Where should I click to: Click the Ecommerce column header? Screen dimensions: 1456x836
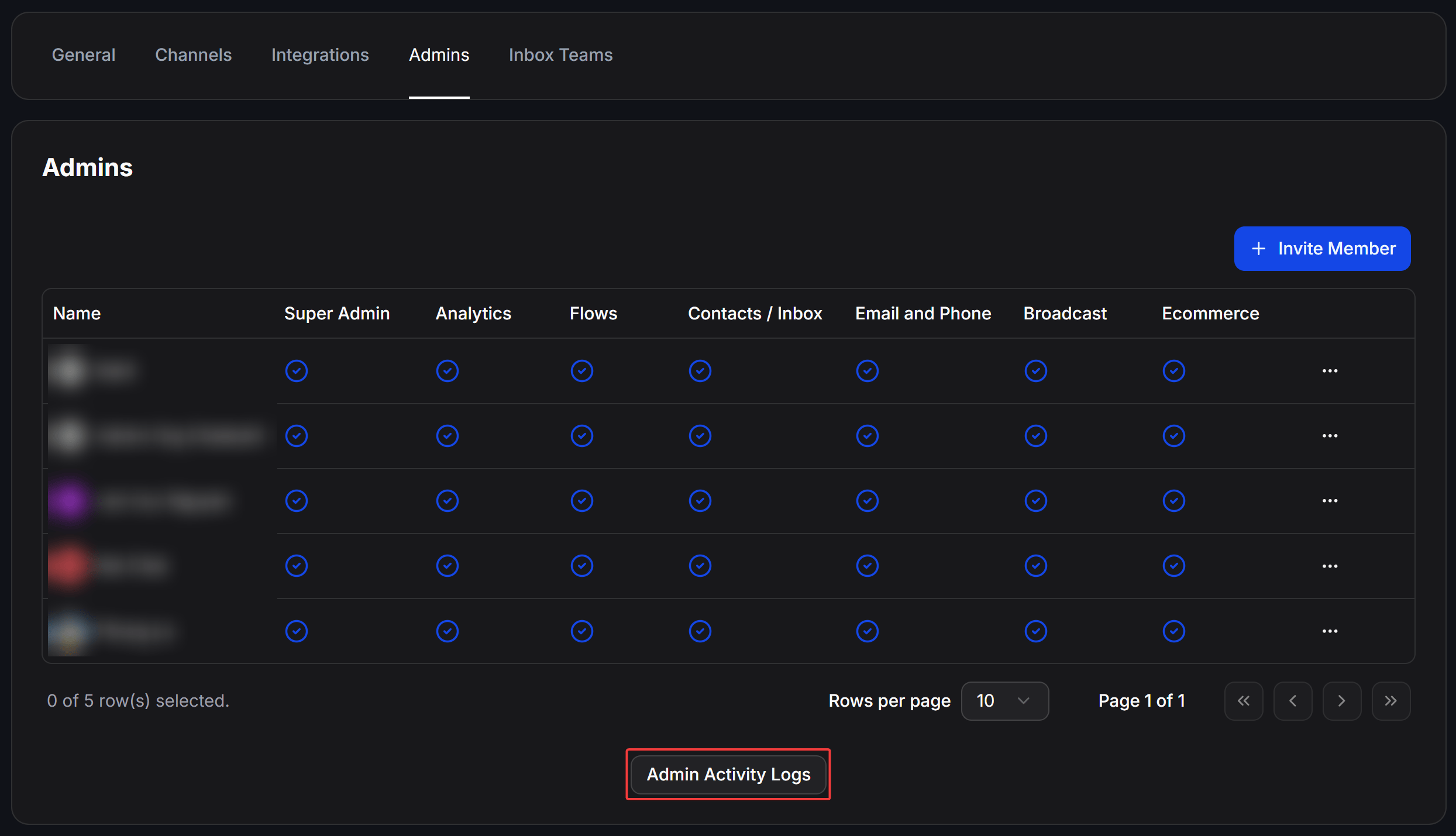click(1210, 314)
